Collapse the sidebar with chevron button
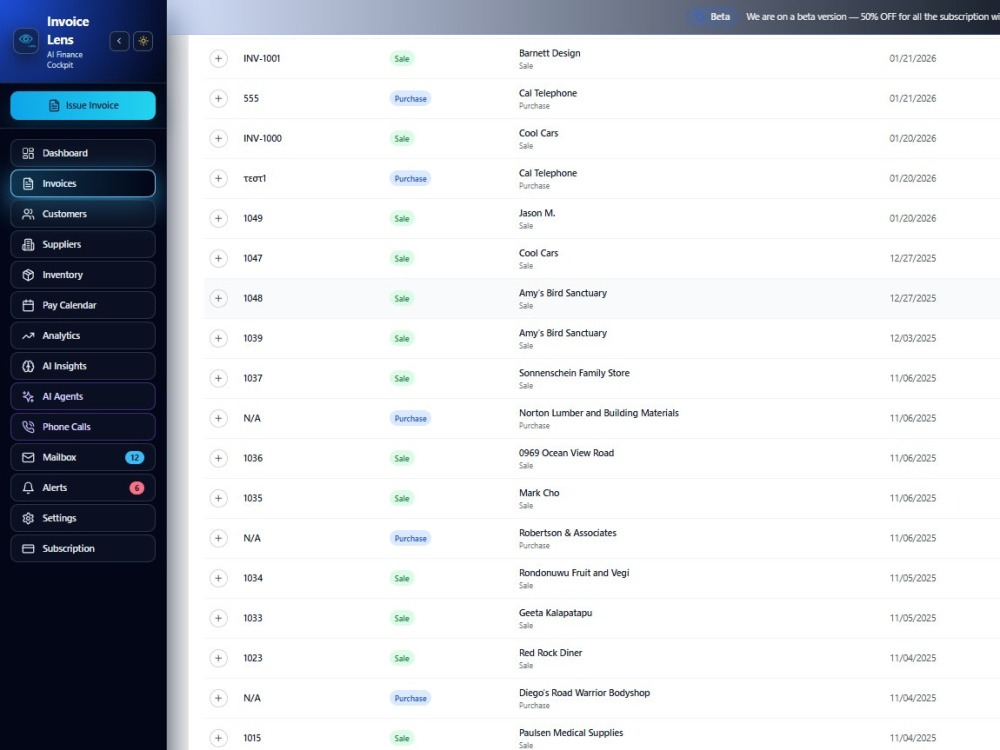This screenshot has width=1000, height=750. pos(119,41)
